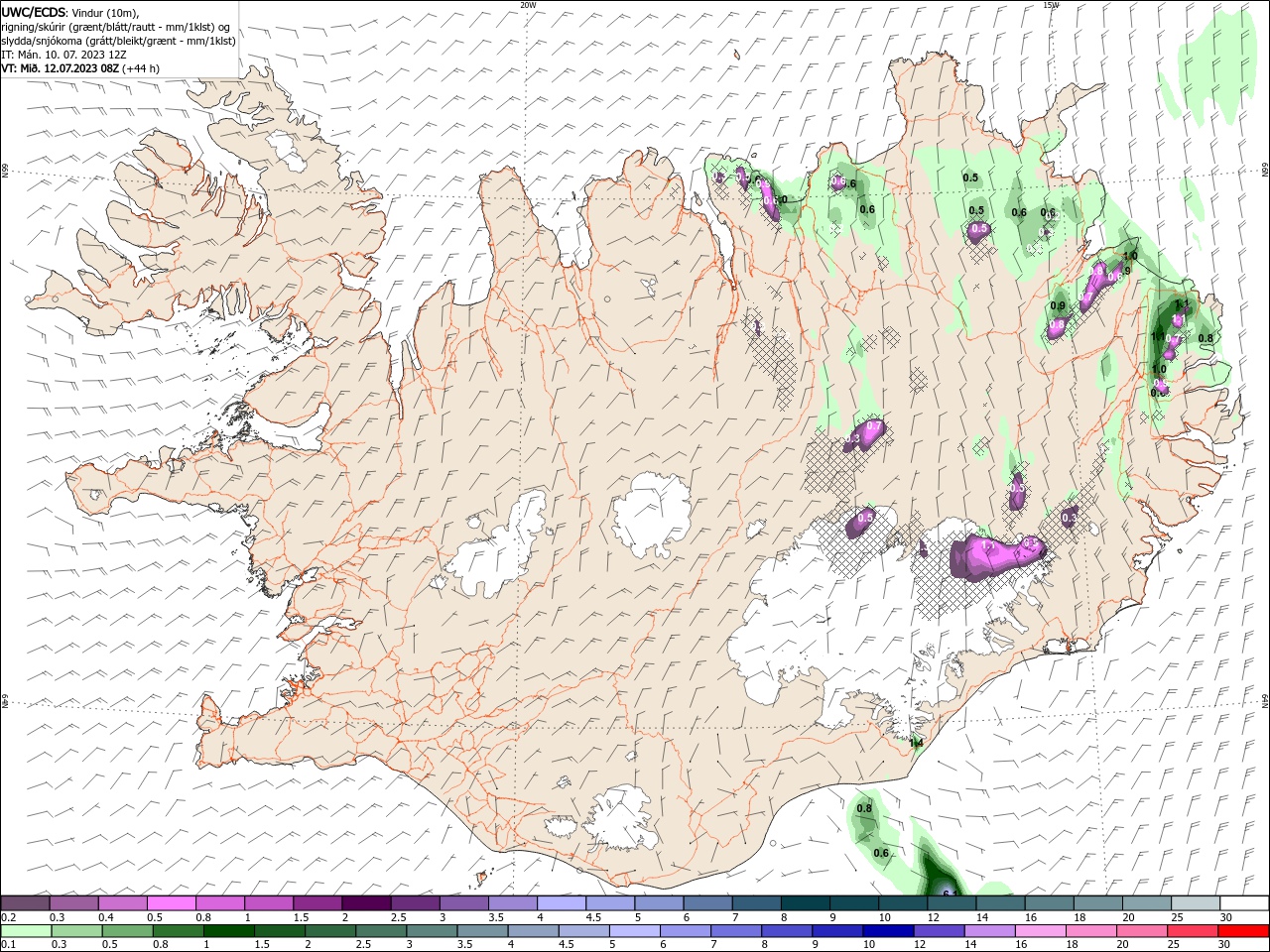
Task: Click the 'VT: Mið. 12.07.2023 08Z' valid time
Action: (61, 68)
